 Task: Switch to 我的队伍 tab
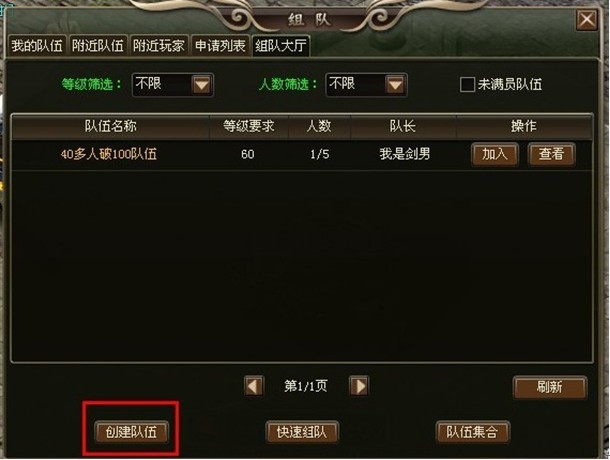tap(37, 46)
